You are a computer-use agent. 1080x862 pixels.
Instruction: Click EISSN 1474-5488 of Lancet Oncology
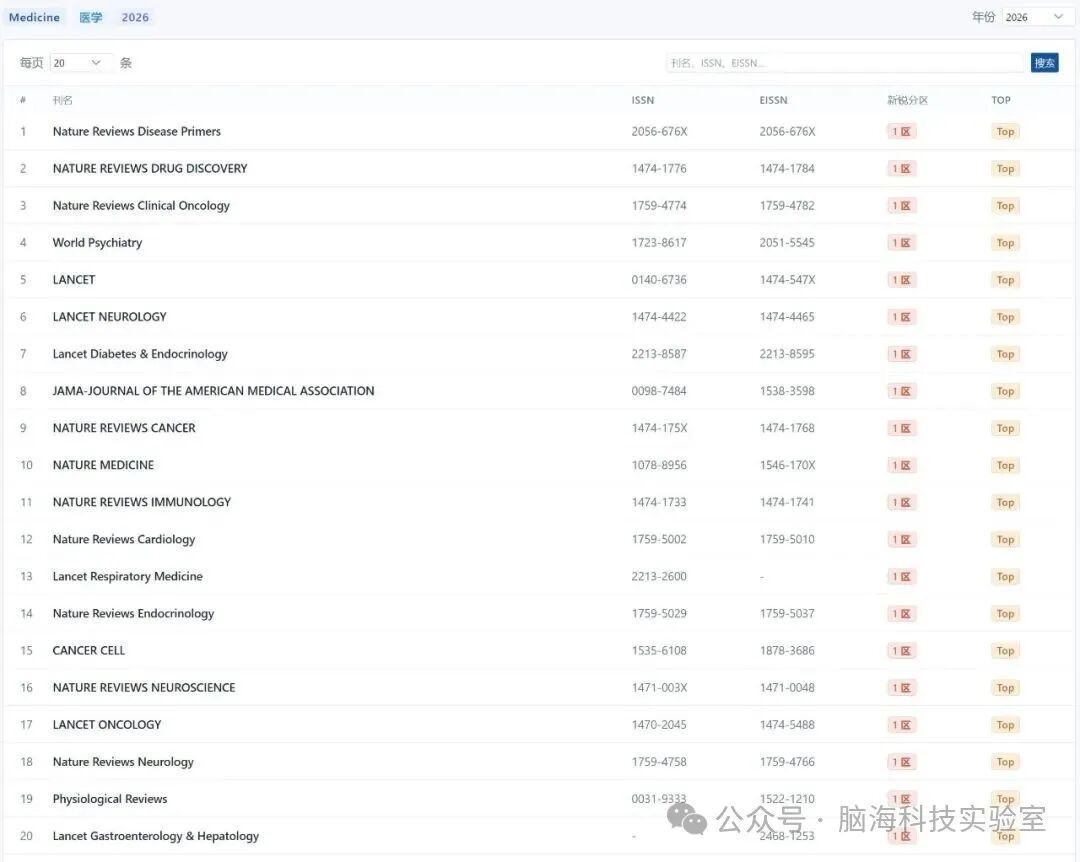(787, 725)
